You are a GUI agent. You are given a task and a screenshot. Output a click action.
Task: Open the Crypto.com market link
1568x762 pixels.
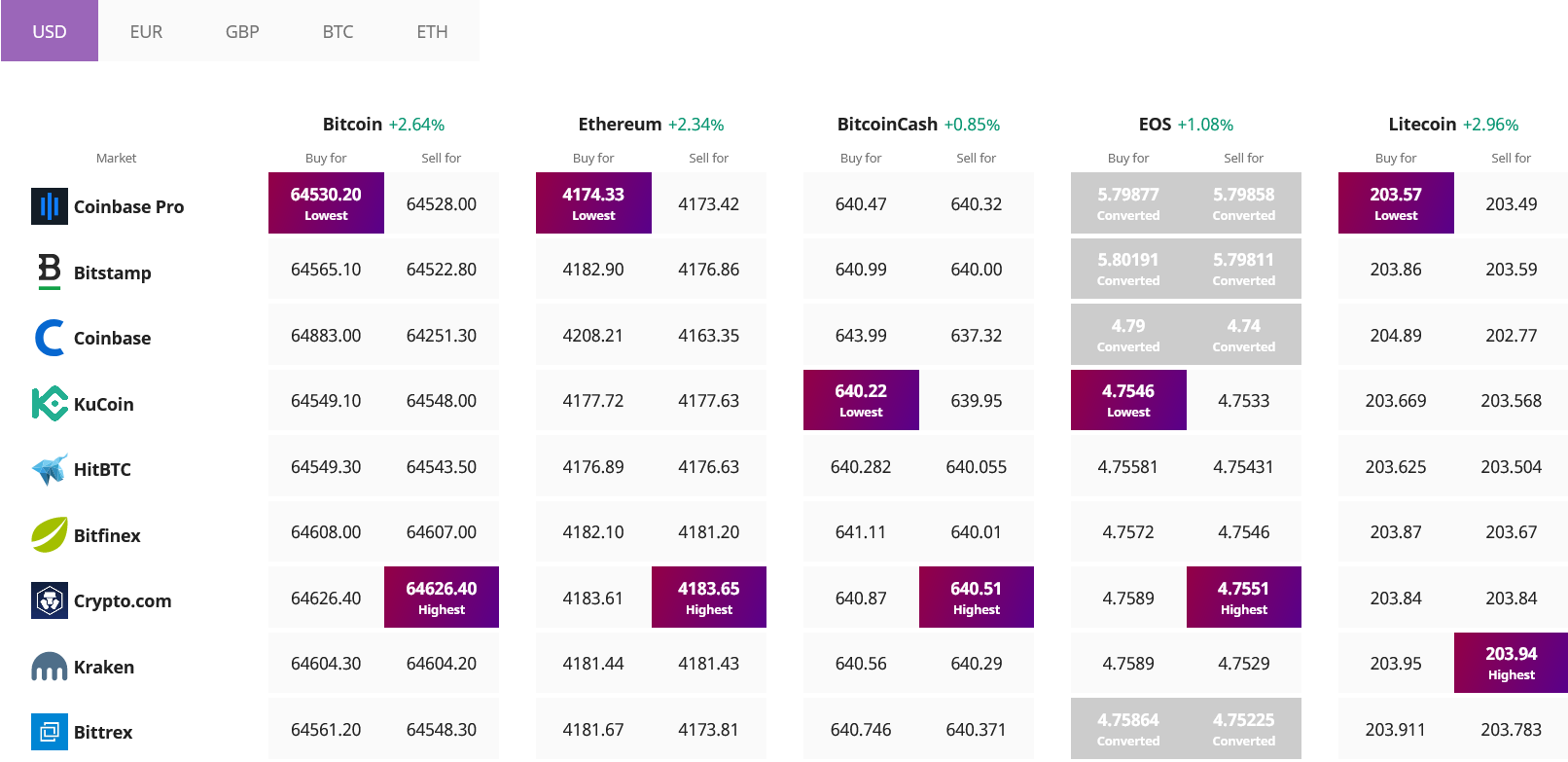click(123, 600)
